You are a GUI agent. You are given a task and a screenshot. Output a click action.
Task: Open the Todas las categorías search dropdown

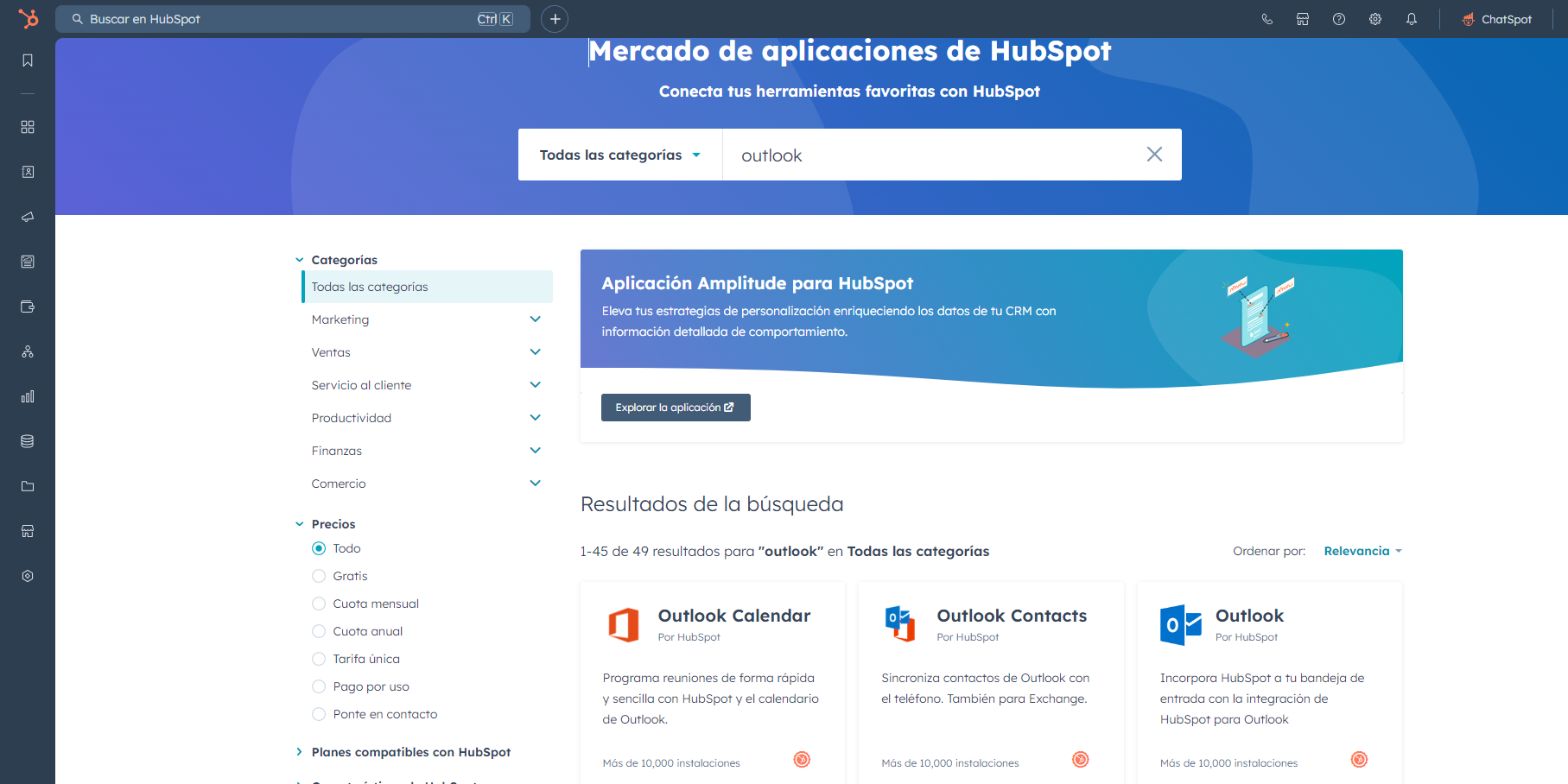[620, 155]
